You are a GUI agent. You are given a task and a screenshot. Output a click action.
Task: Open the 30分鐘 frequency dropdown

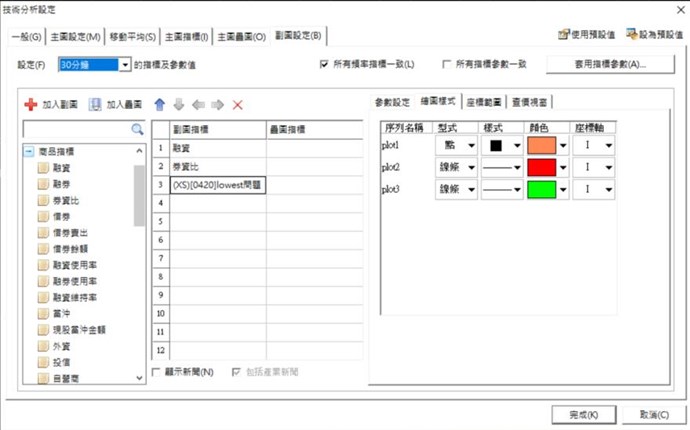(x=125, y=65)
